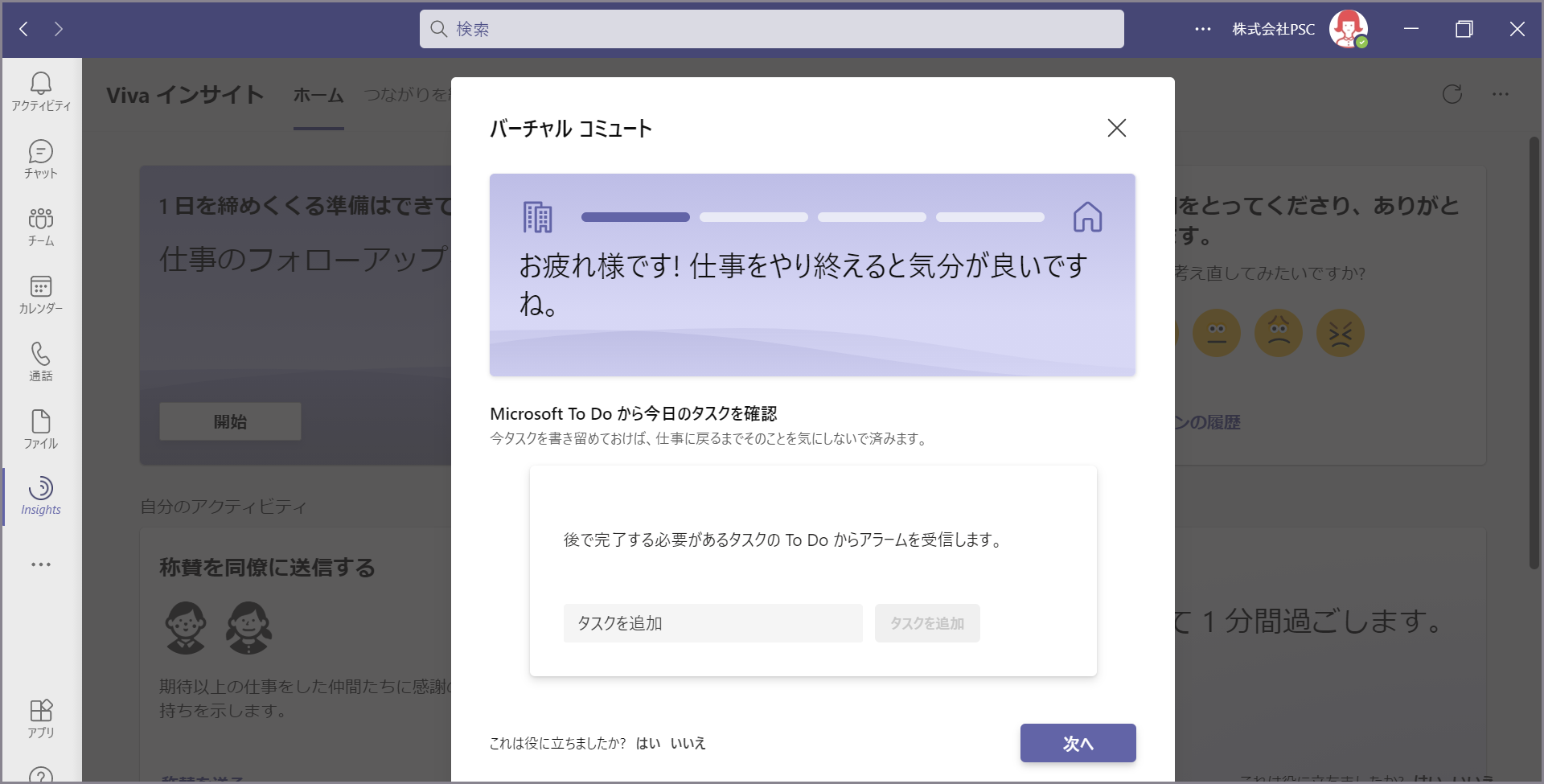Click first colleague avatar in praise card
1544x784 pixels.
coord(186,627)
